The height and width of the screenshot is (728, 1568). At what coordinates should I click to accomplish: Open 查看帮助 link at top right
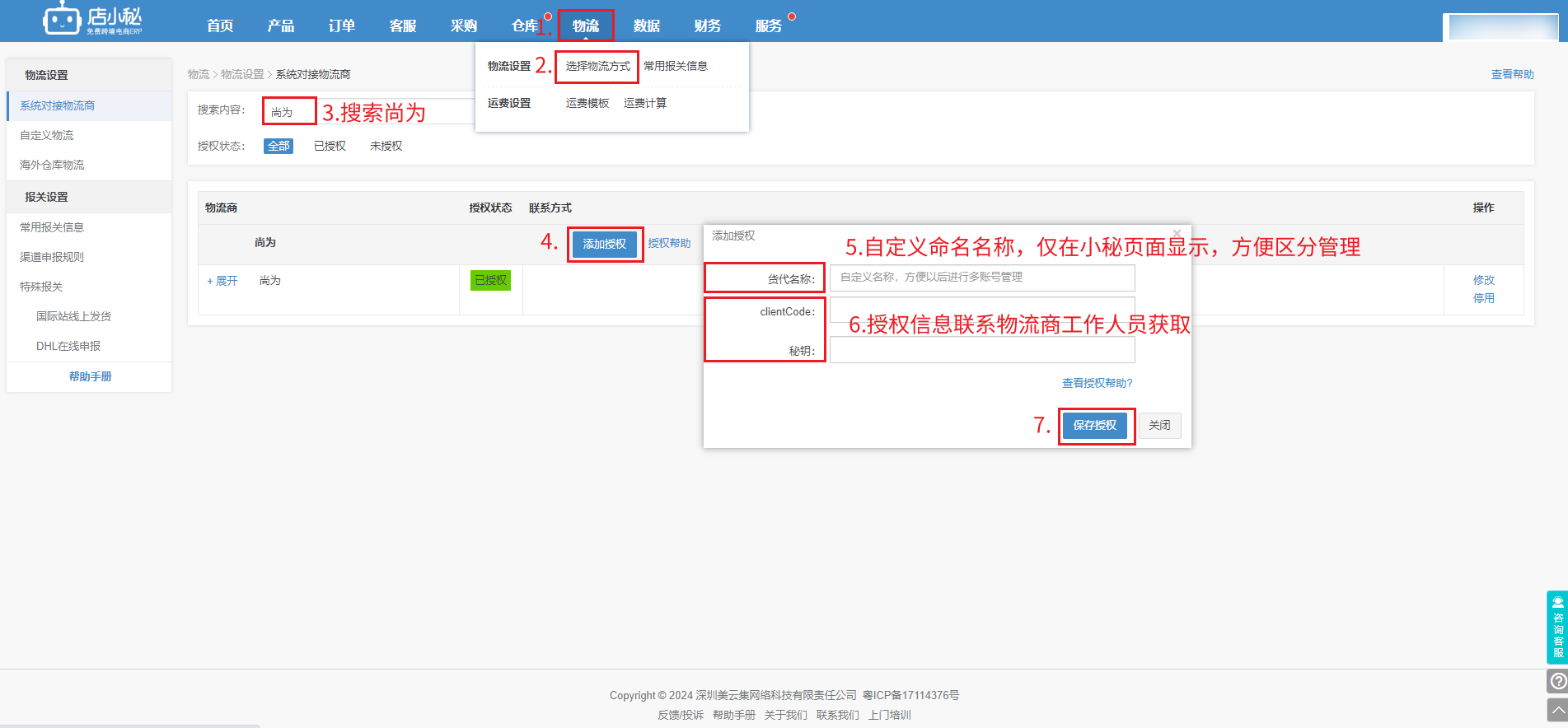1512,74
